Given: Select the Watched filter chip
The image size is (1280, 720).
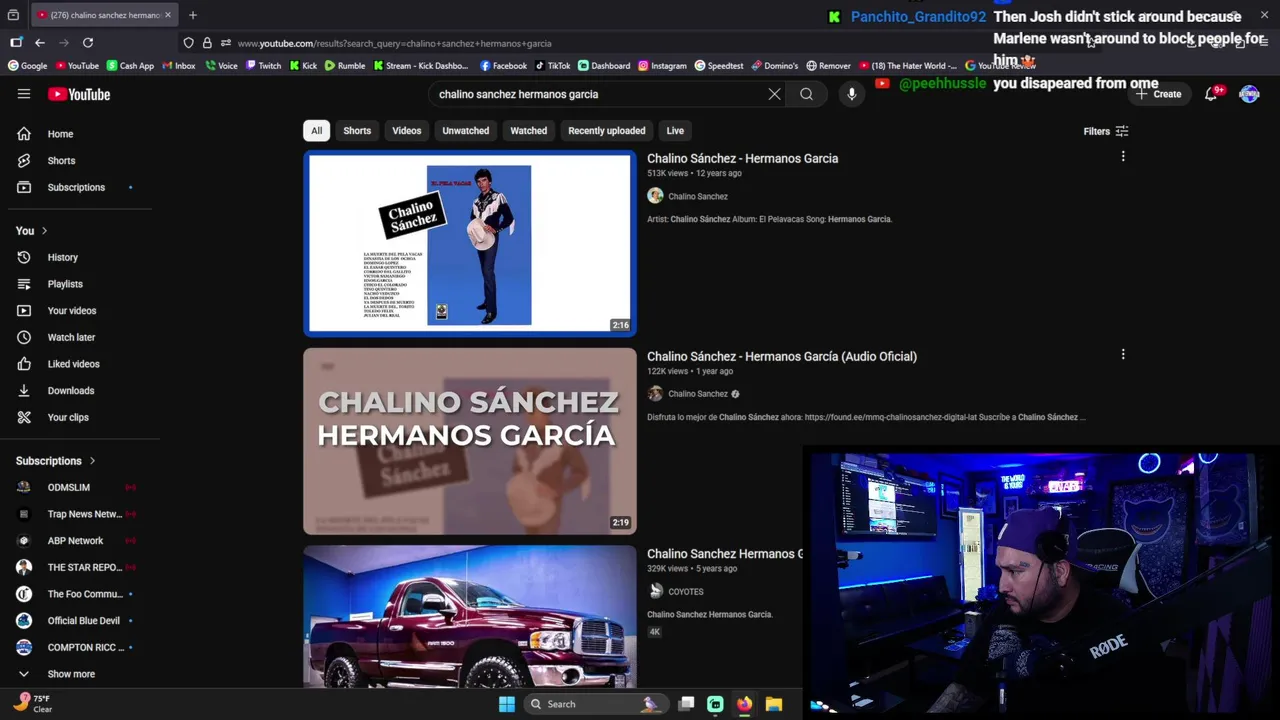Looking at the screenshot, I should [x=529, y=131].
